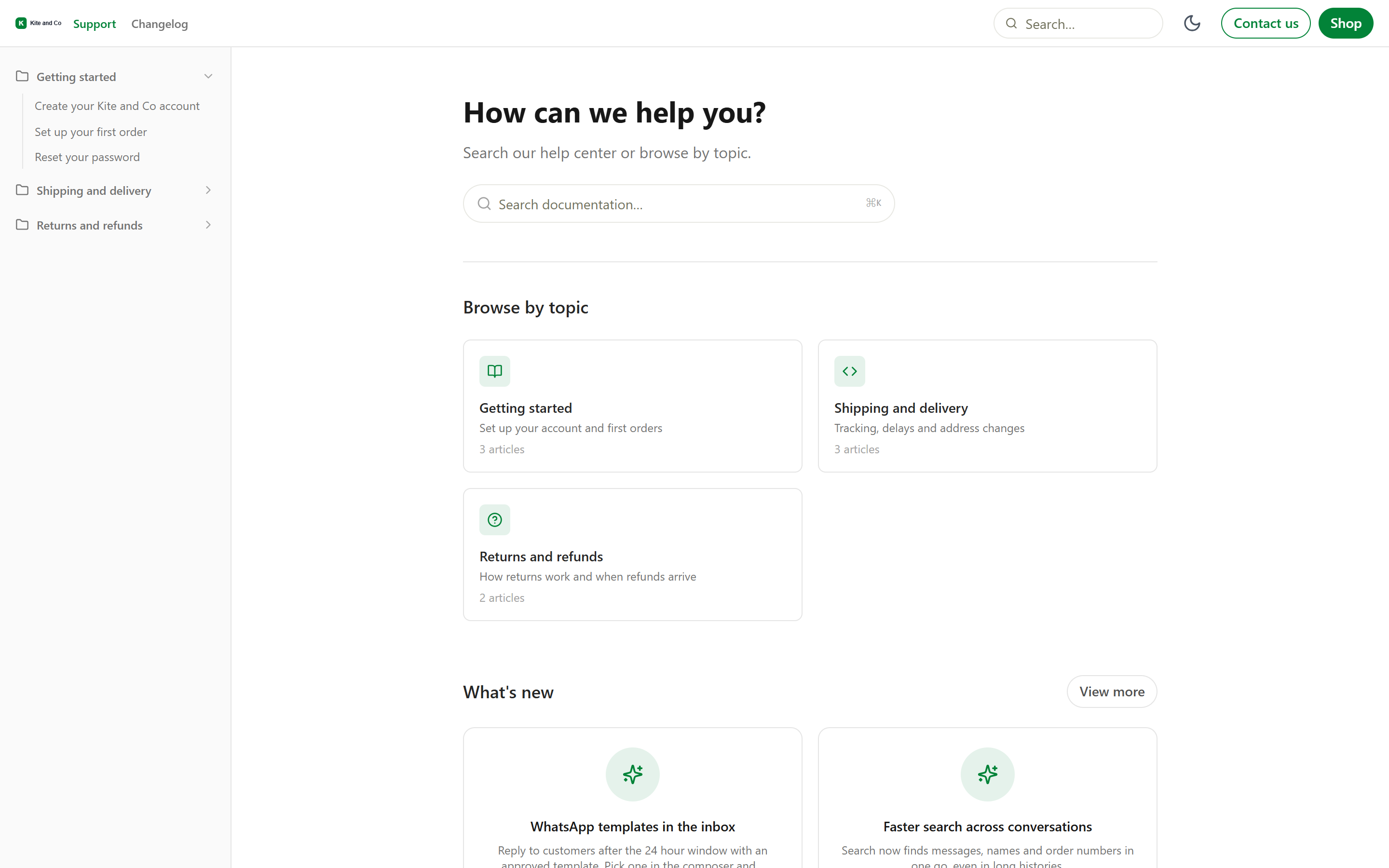Open Faster search across conversations post

987,827
